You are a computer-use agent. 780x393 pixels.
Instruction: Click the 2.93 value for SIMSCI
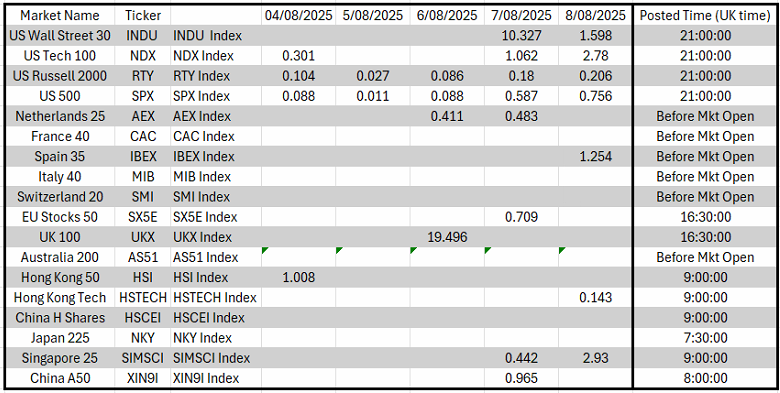pos(595,358)
